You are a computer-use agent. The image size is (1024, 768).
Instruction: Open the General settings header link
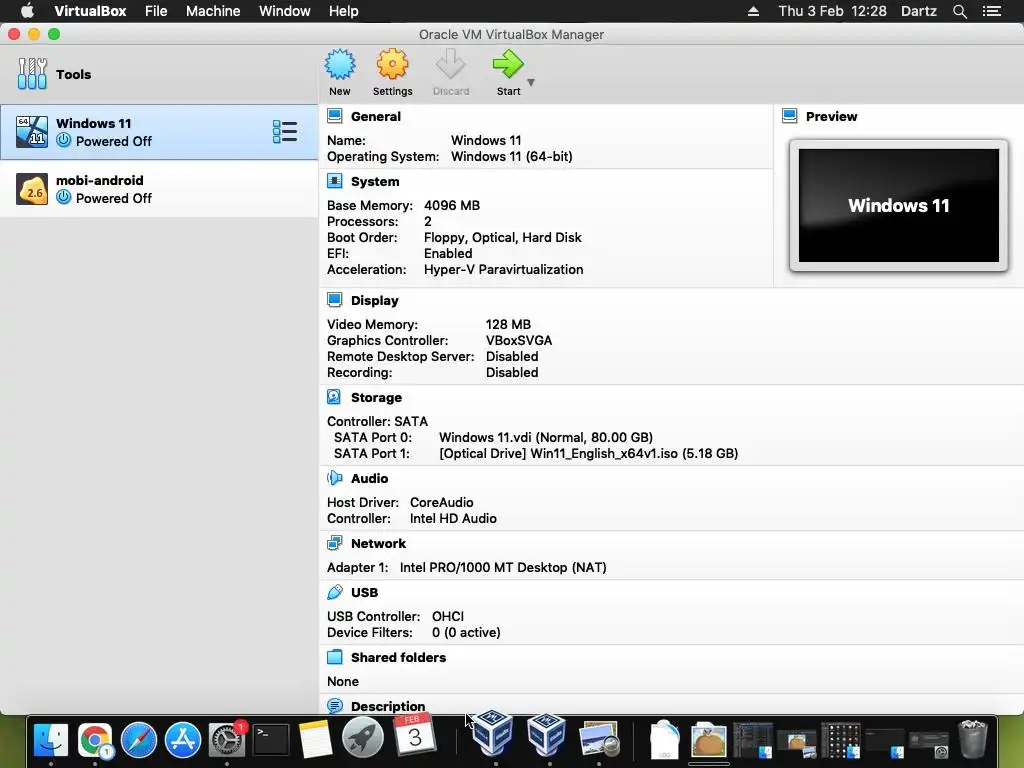[376, 116]
